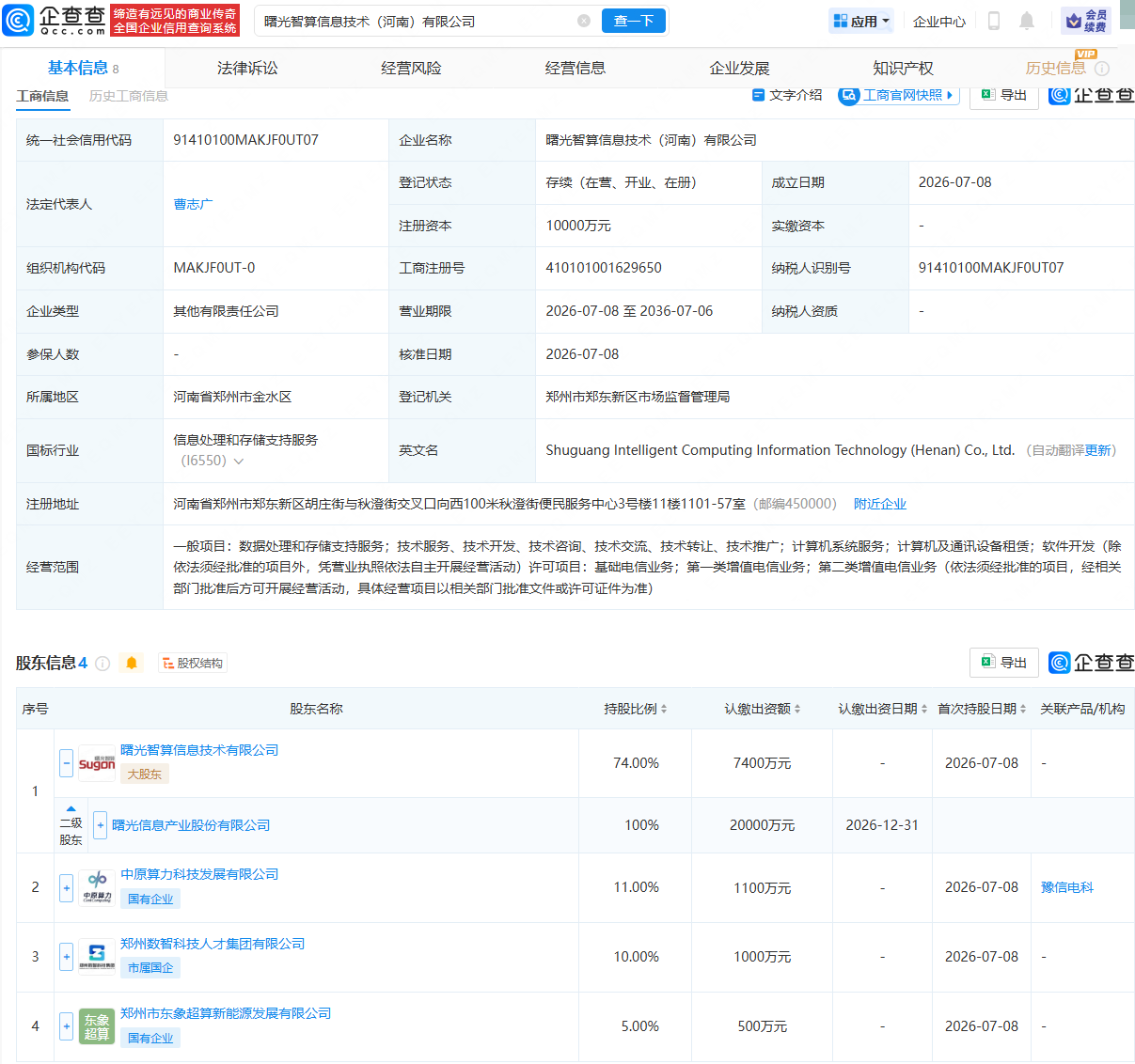Switch to the 经营风险 tab

pos(411,68)
